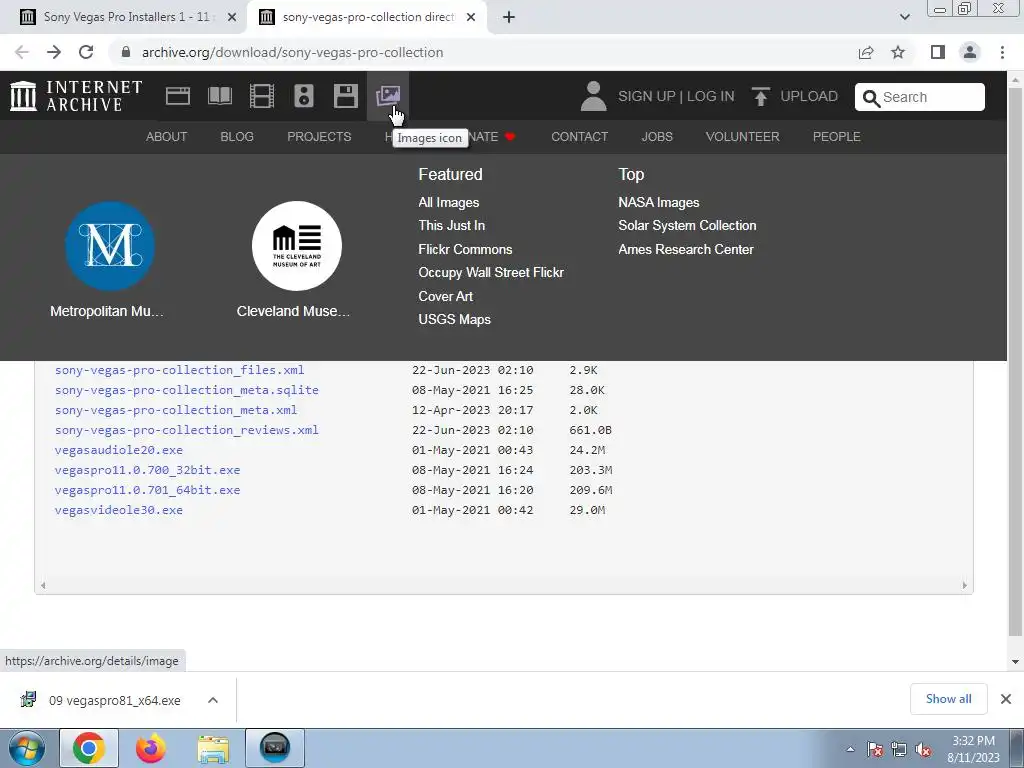Open Flickr Commons link
Screen dimensions: 1024x768
(x=465, y=249)
